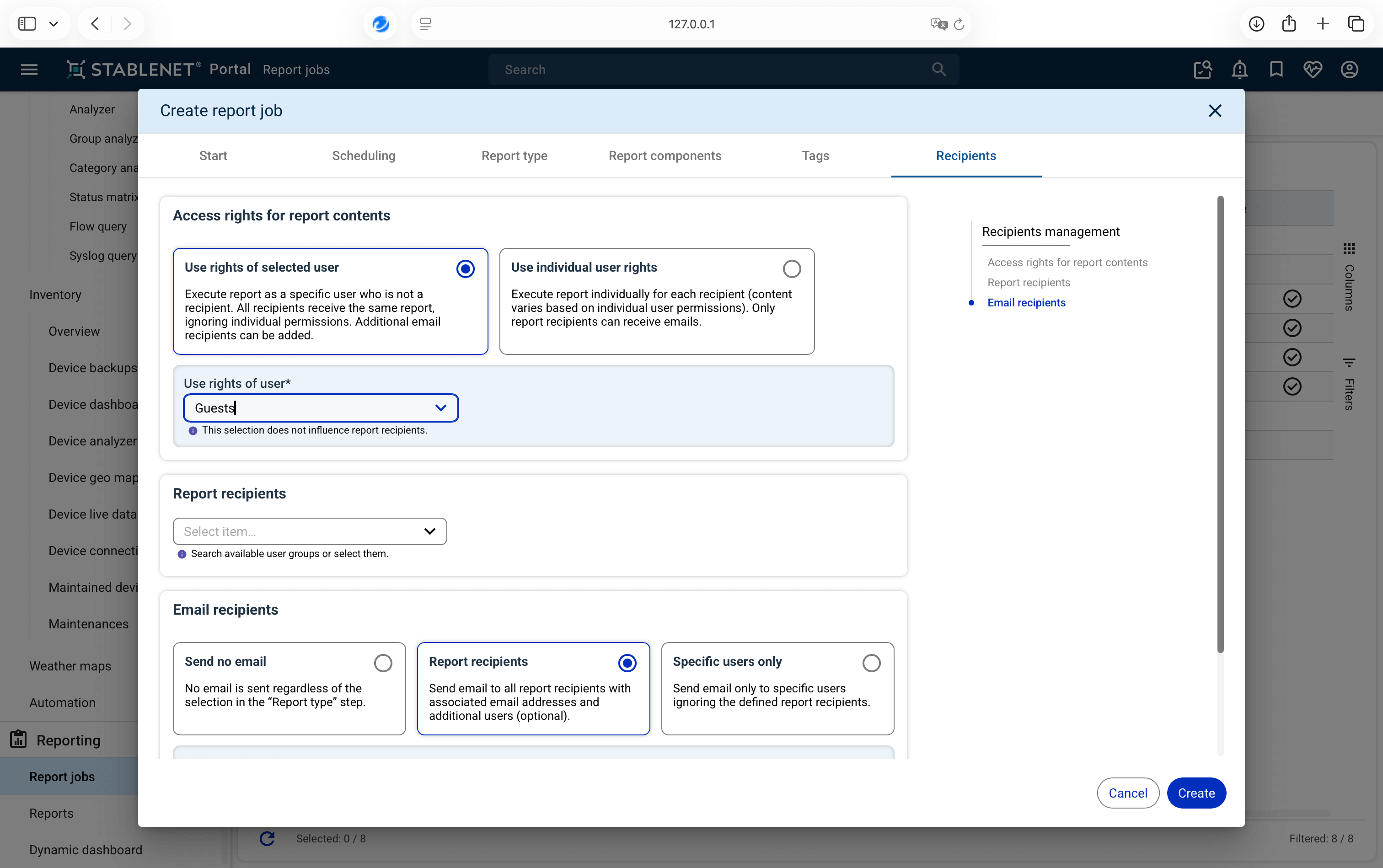Screen dimensions: 1383x868
Task: Click the refresh icon near Selected count
Action: pos(267,838)
